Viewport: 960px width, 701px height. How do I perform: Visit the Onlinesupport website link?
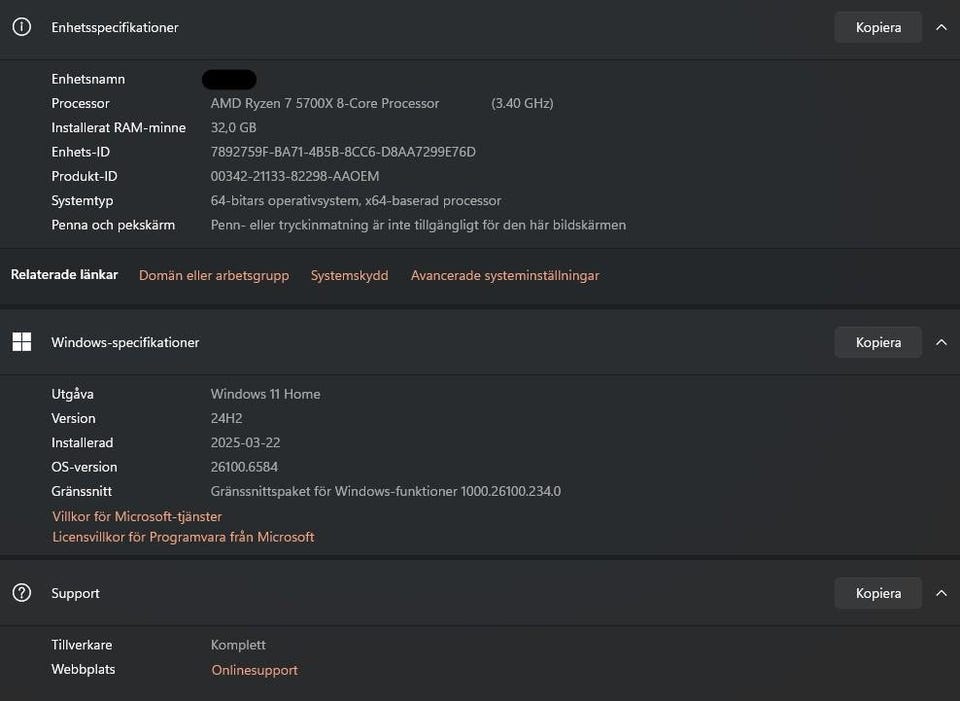254,670
